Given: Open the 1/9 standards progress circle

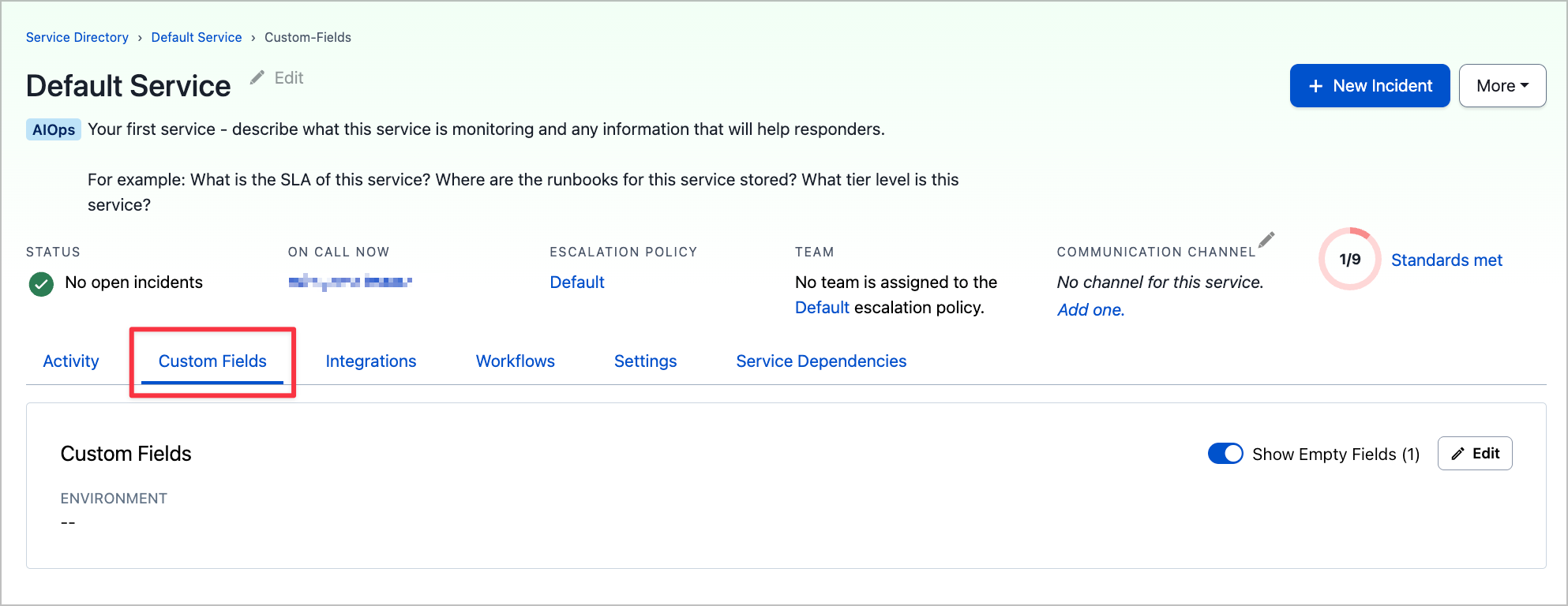Looking at the screenshot, I should click(1350, 259).
